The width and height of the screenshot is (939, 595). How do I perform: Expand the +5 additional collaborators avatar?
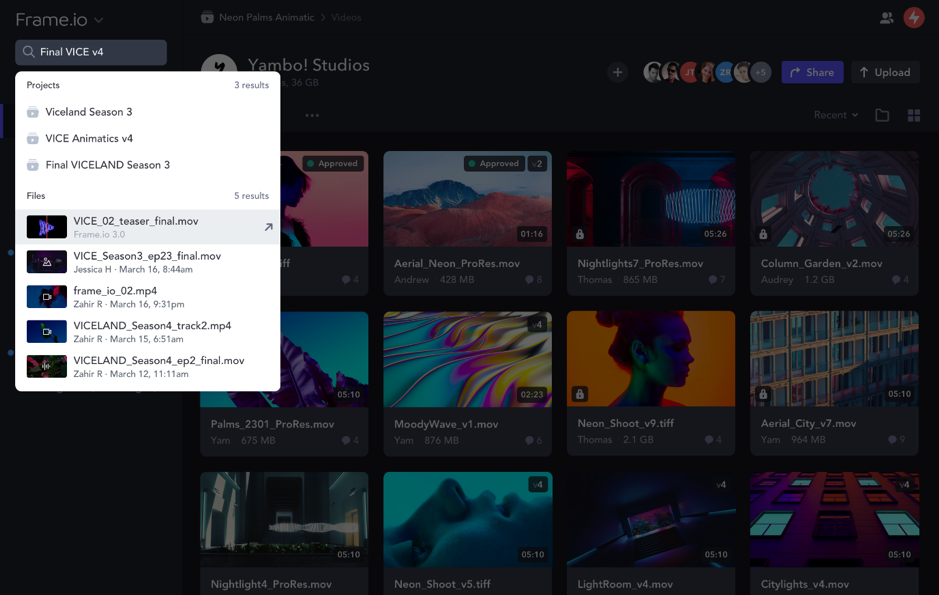(x=761, y=72)
